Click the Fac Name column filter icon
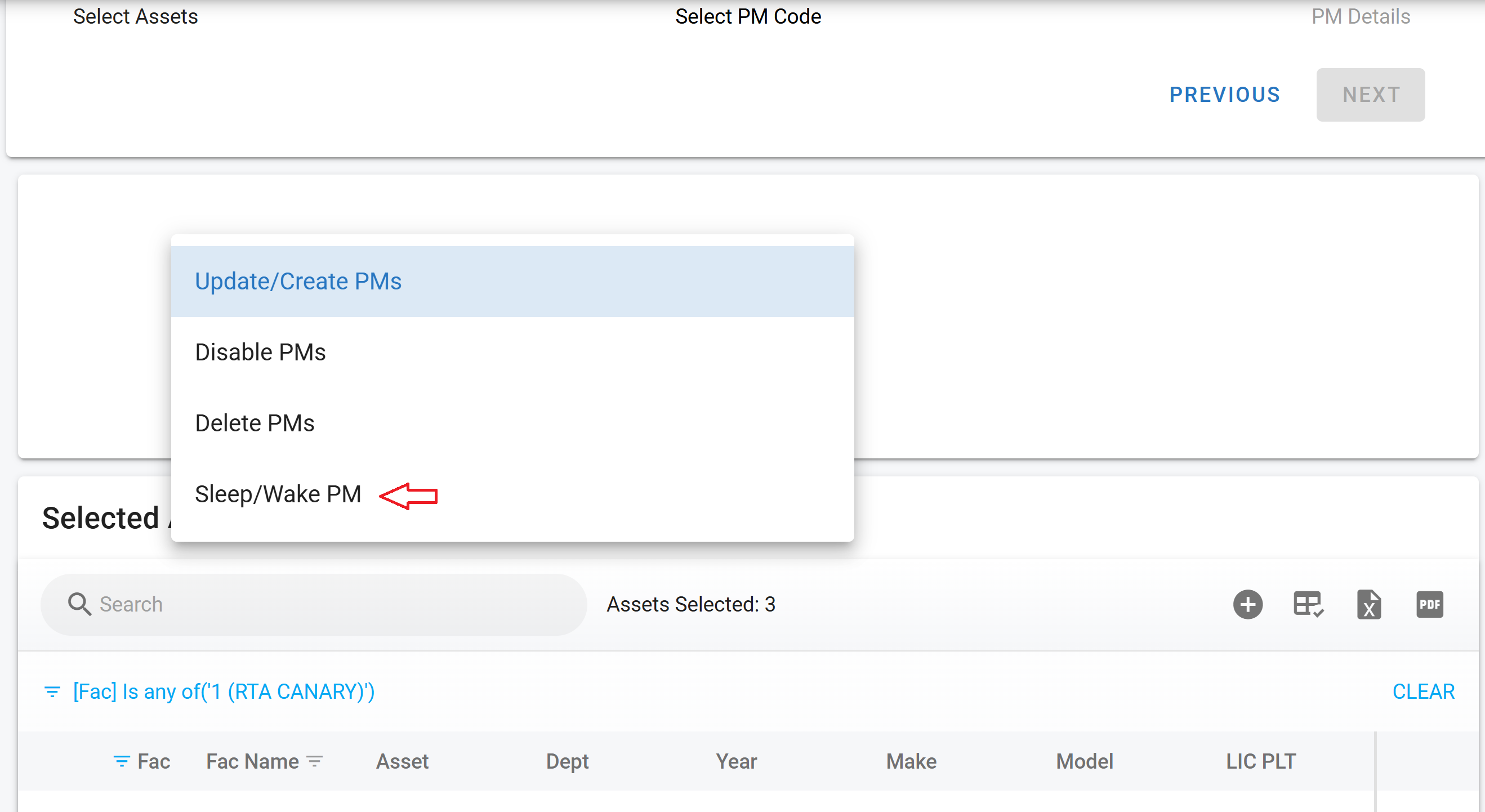The width and height of the screenshot is (1485, 812). (x=315, y=761)
